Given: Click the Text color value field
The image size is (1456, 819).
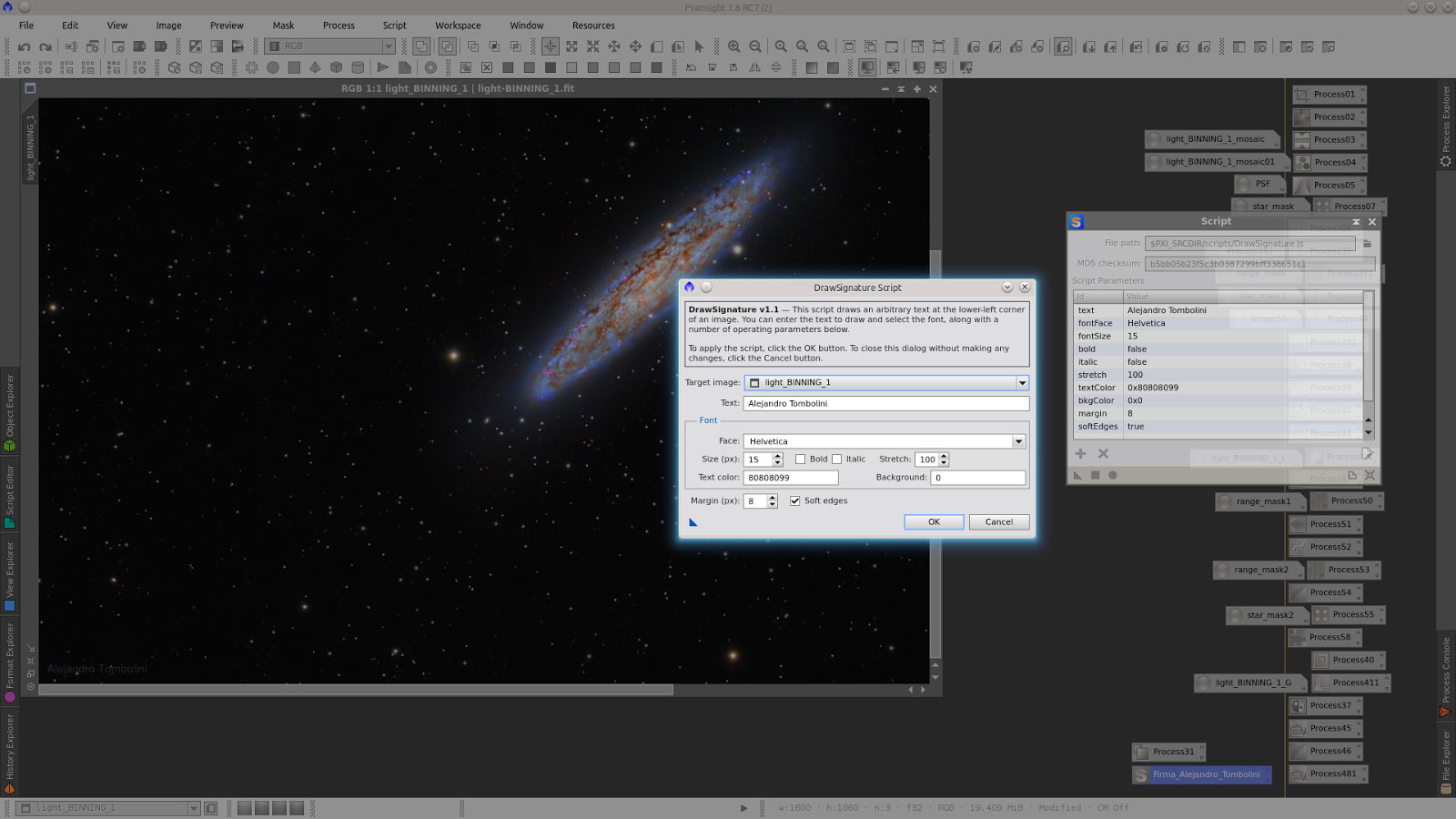Looking at the screenshot, I should click(790, 478).
